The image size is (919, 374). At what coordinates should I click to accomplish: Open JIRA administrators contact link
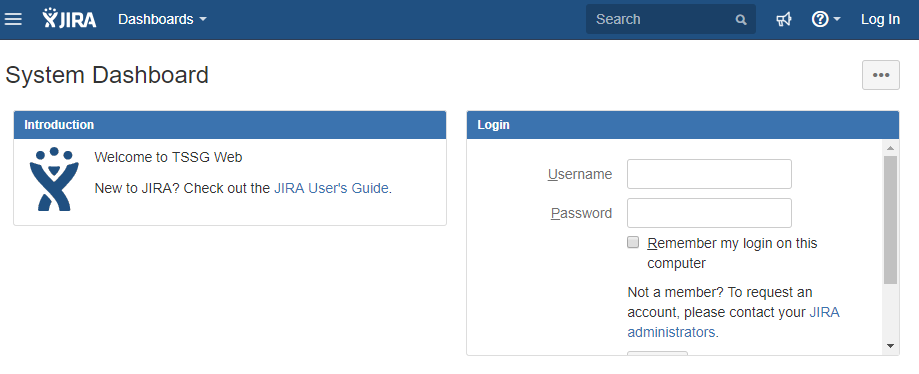(x=733, y=322)
